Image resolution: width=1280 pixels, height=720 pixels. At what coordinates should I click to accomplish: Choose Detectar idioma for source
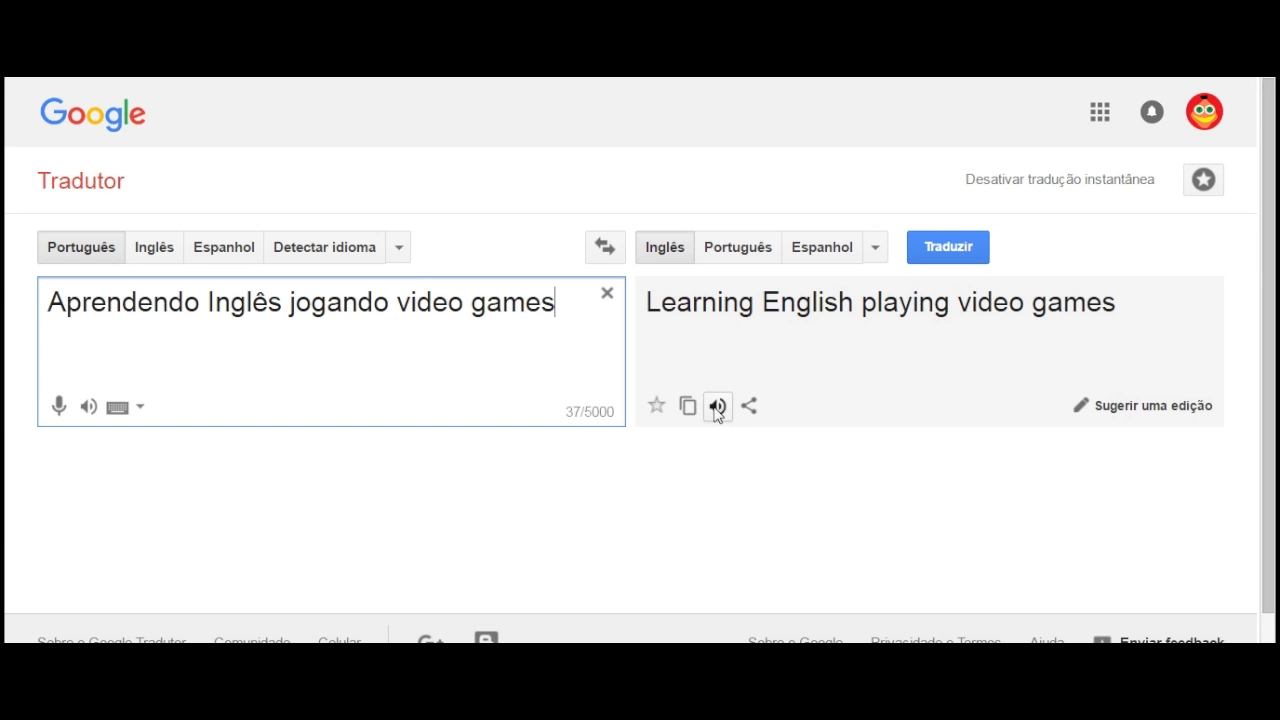click(x=324, y=247)
